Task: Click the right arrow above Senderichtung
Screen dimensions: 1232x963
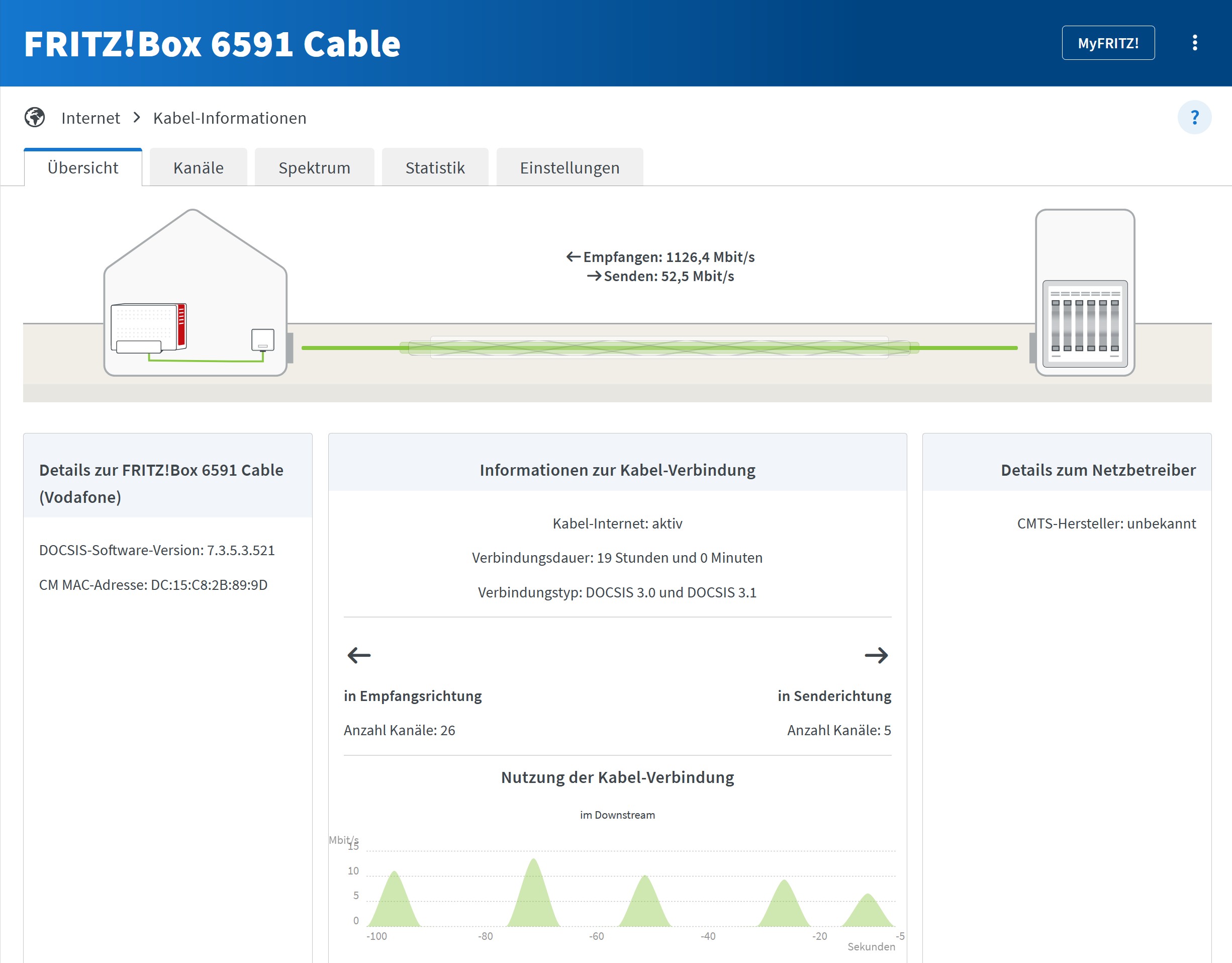Action: click(x=876, y=655)
